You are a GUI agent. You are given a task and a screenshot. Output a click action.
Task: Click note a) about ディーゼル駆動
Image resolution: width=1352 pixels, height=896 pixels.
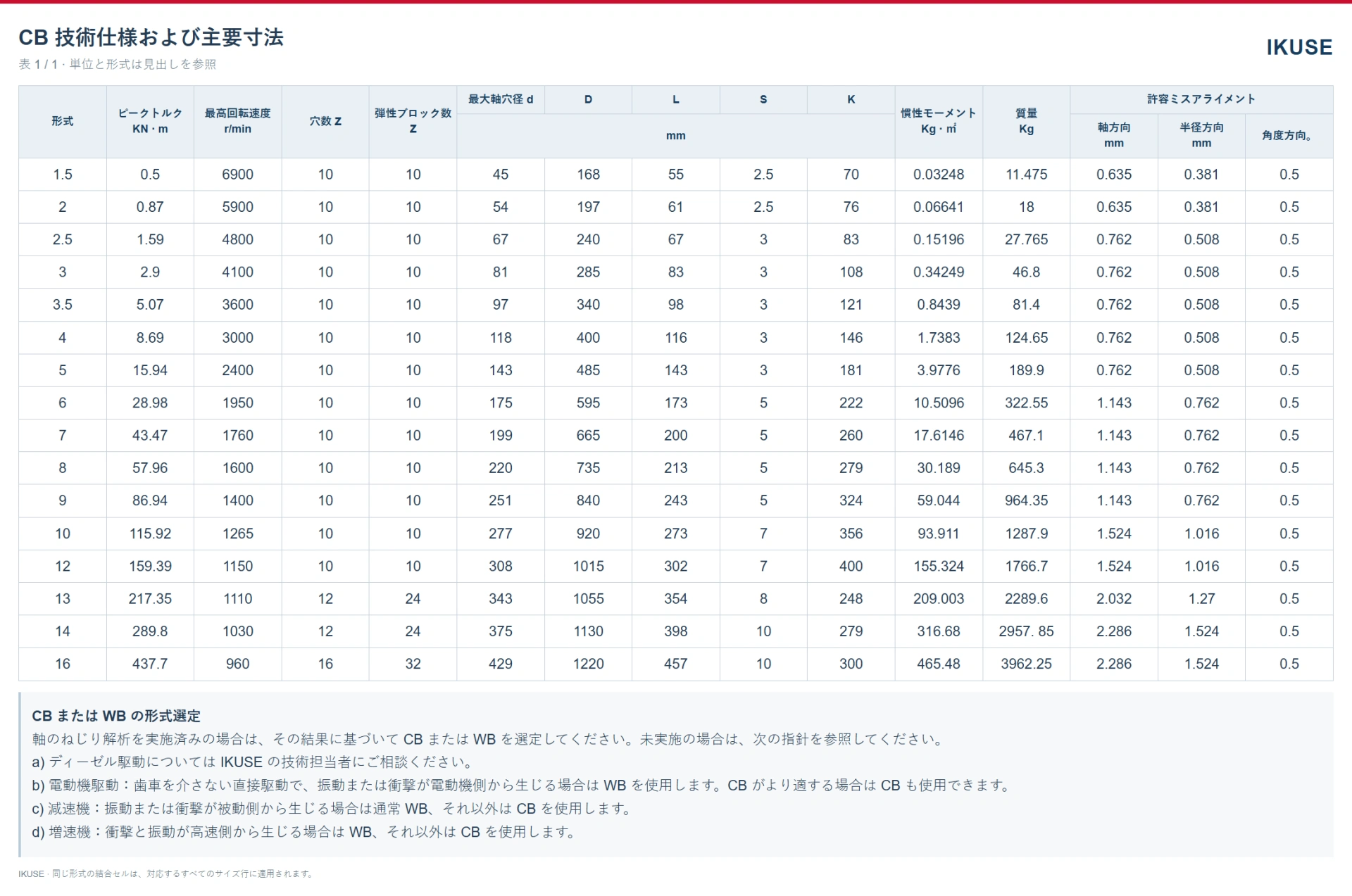pyautogui.click(x=254, y=762)
